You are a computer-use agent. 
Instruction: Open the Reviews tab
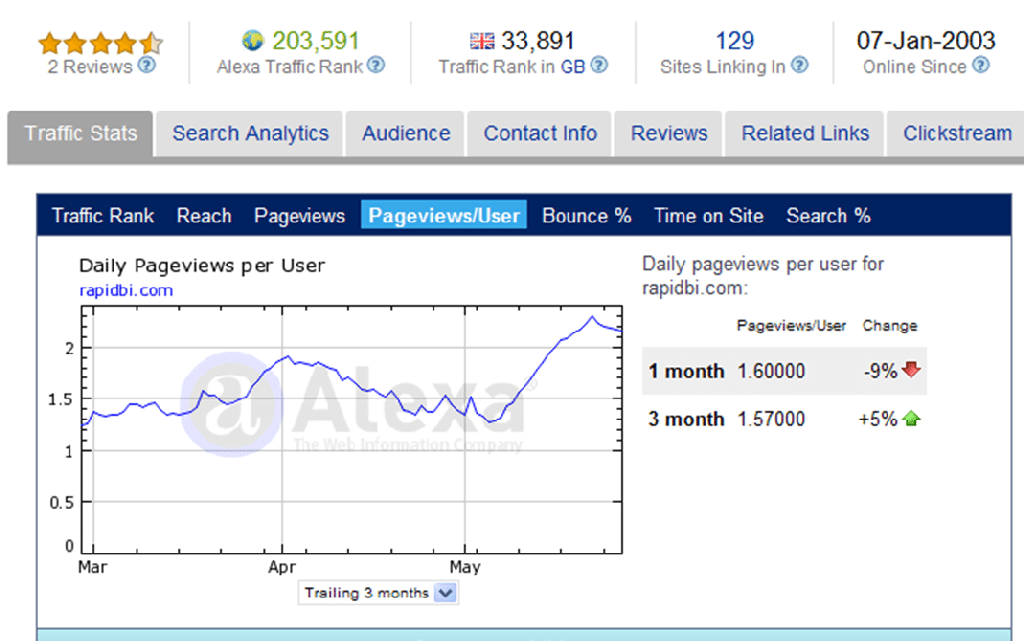pyautogui.click(x=669, y=134)
